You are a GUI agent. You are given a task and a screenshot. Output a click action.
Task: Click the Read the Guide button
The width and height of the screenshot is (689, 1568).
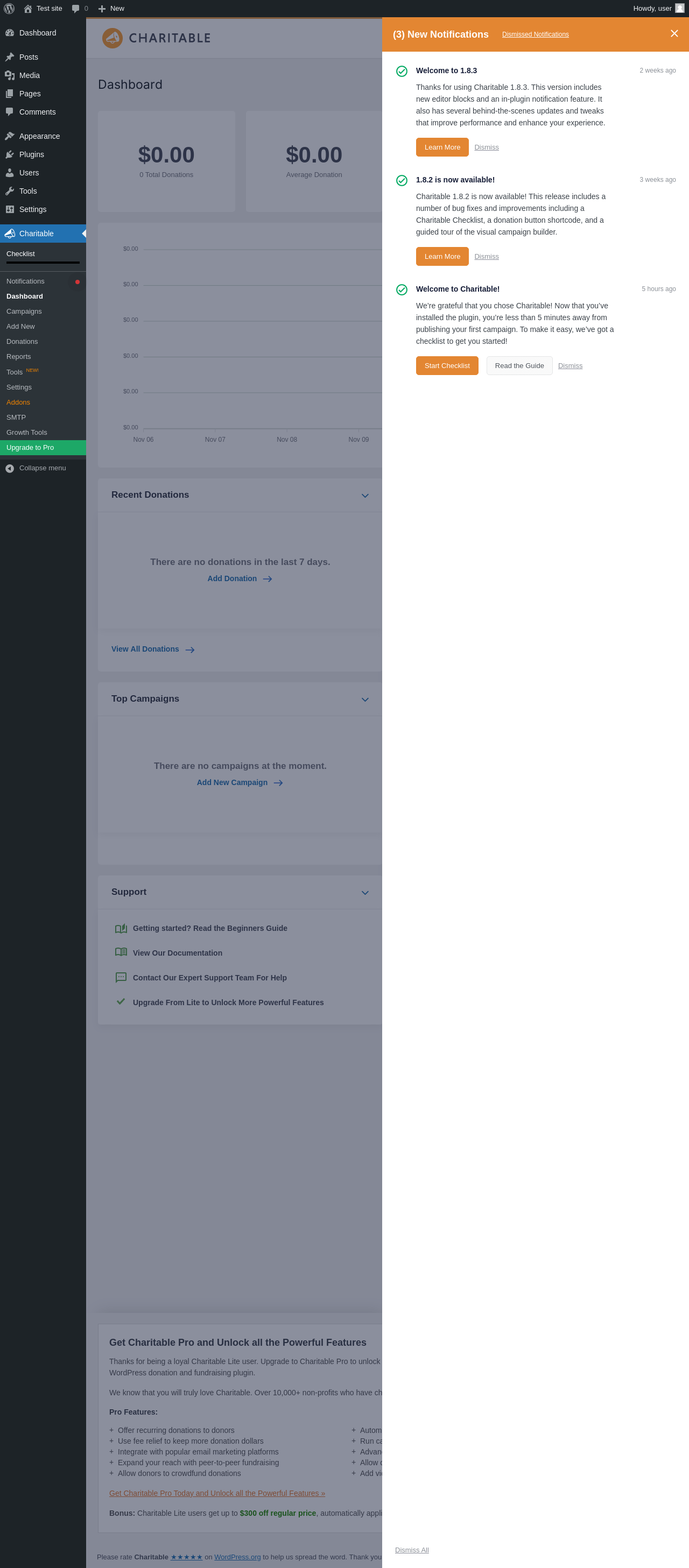[519, 366]
